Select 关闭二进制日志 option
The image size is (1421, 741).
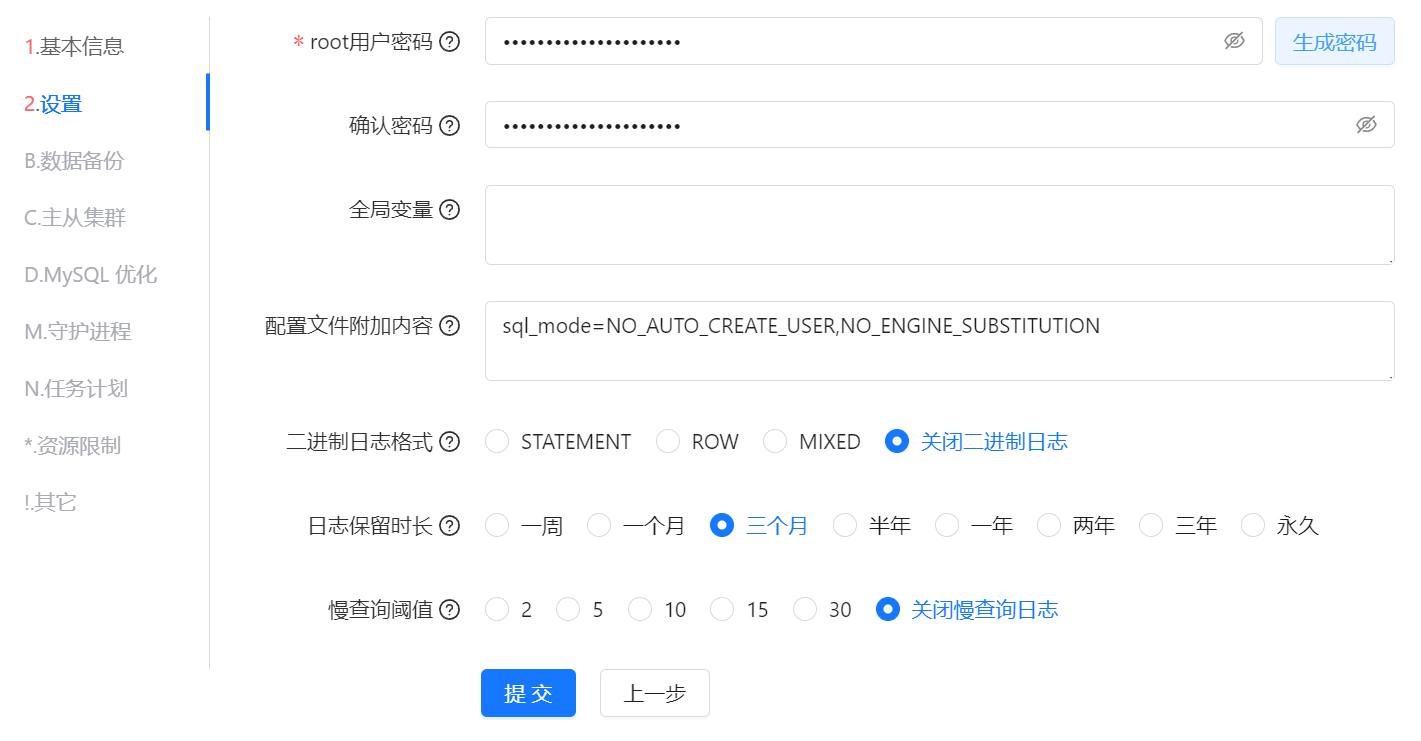coord(897,441)
